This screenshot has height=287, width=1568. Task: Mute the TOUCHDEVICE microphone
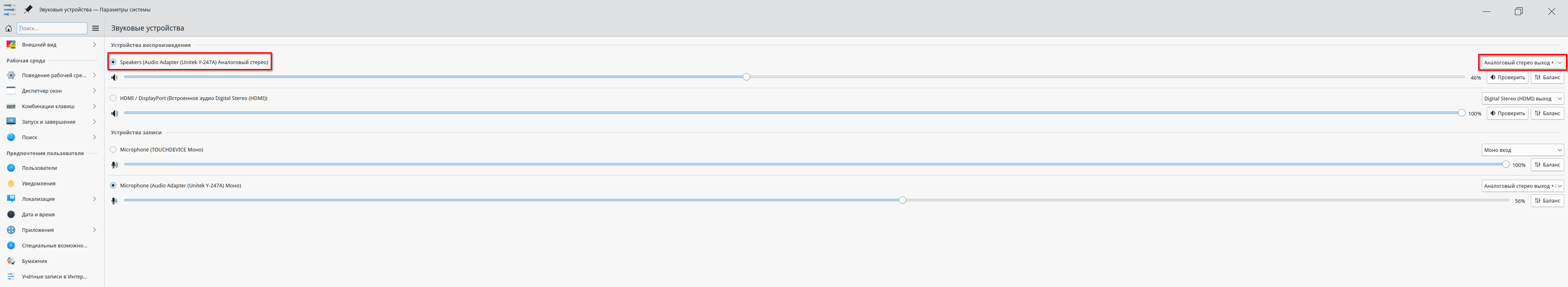[114, 165]
